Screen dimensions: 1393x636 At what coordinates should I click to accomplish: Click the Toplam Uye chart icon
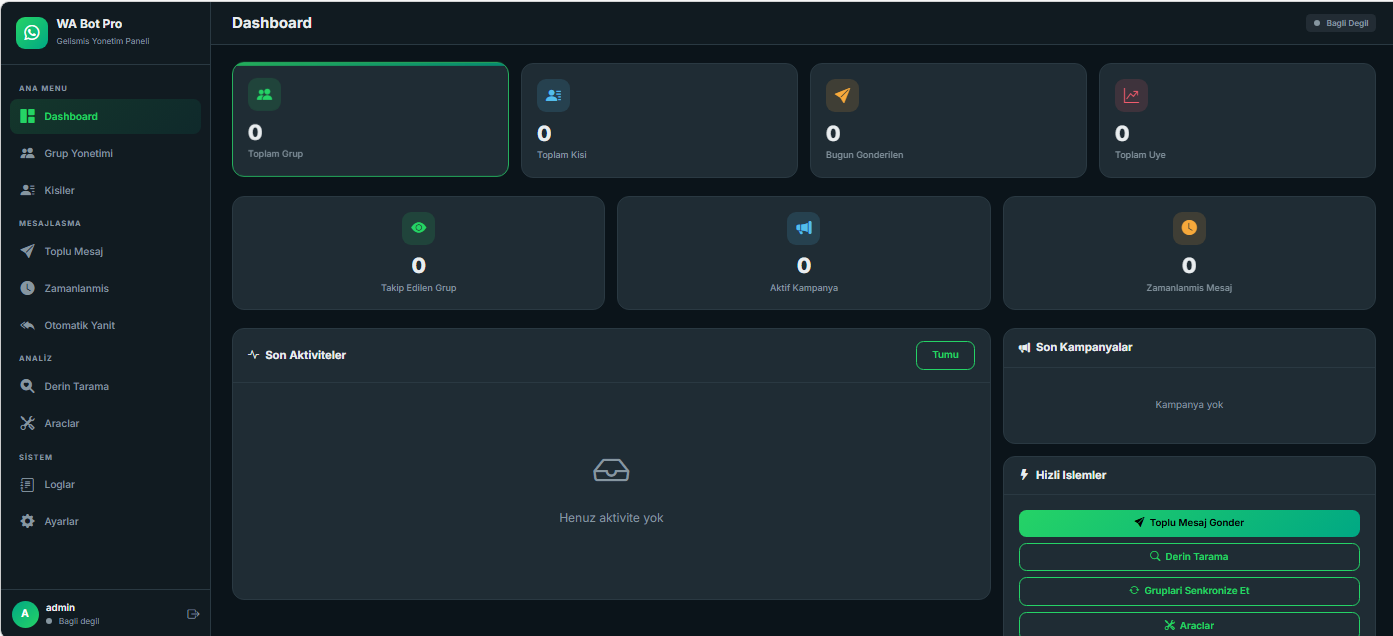pos(1131,96)
